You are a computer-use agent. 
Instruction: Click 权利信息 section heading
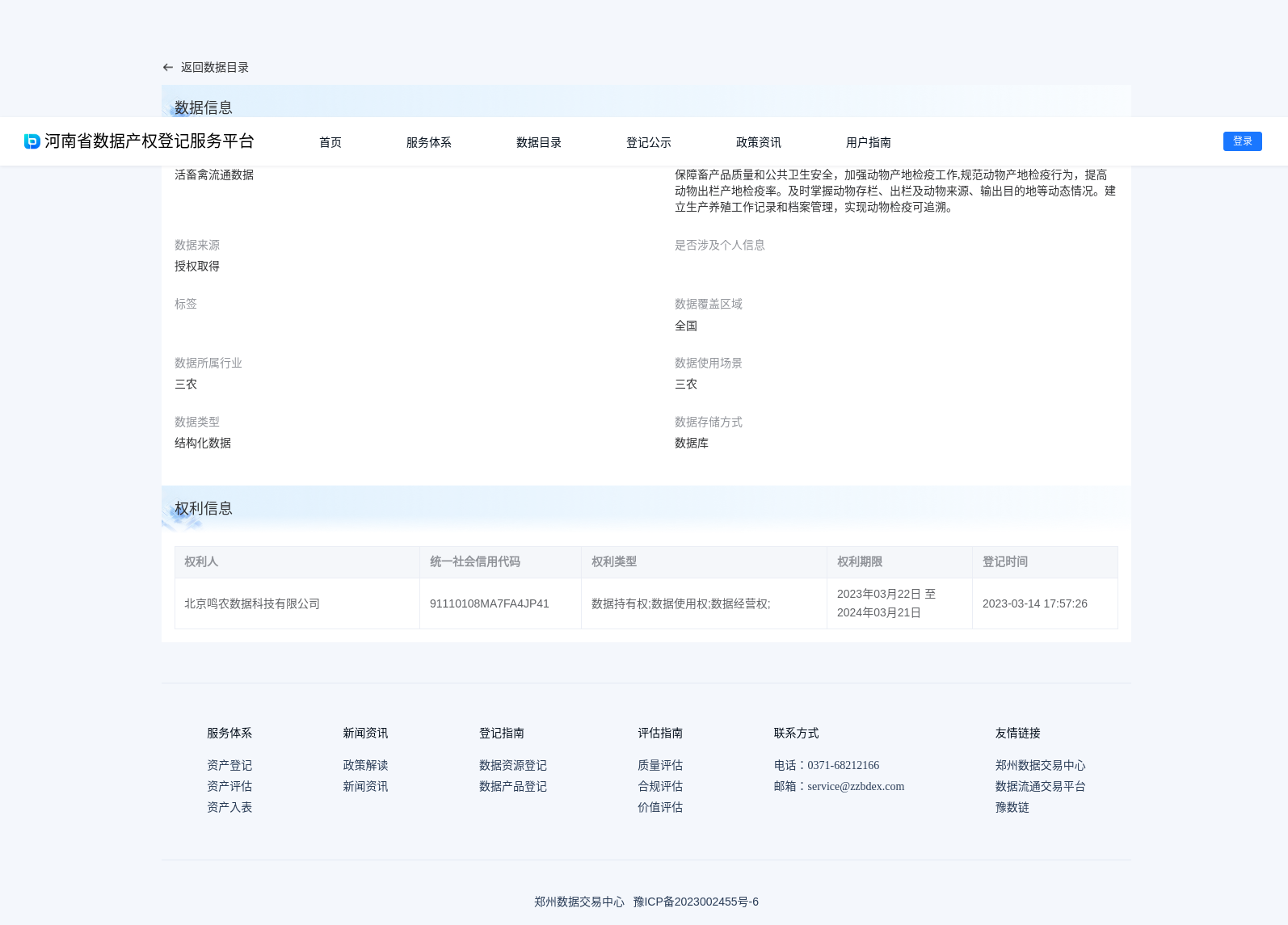tap(204, 508)
